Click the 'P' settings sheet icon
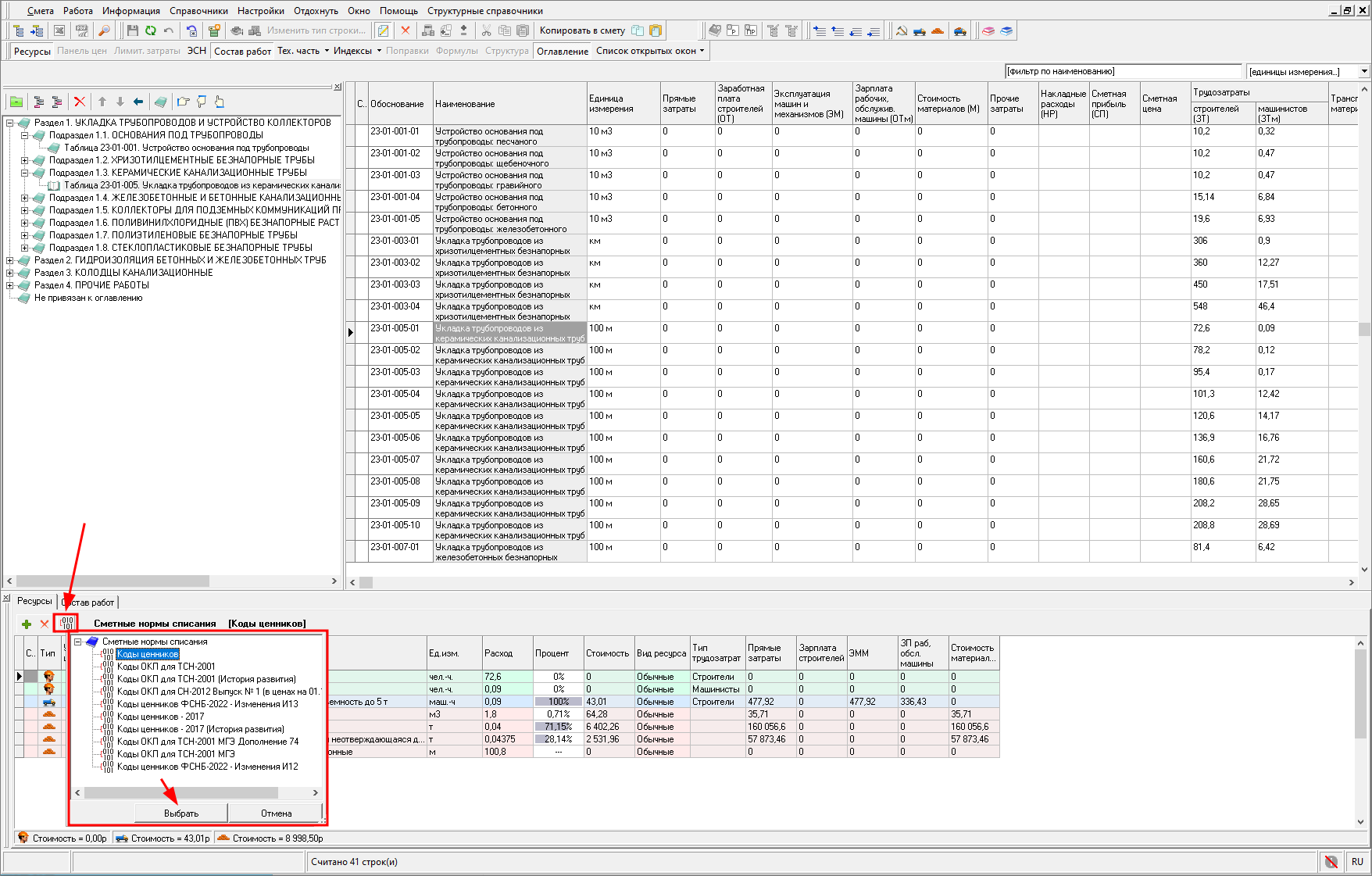This screenshot has width=1372, height=876. pos(732,30)
